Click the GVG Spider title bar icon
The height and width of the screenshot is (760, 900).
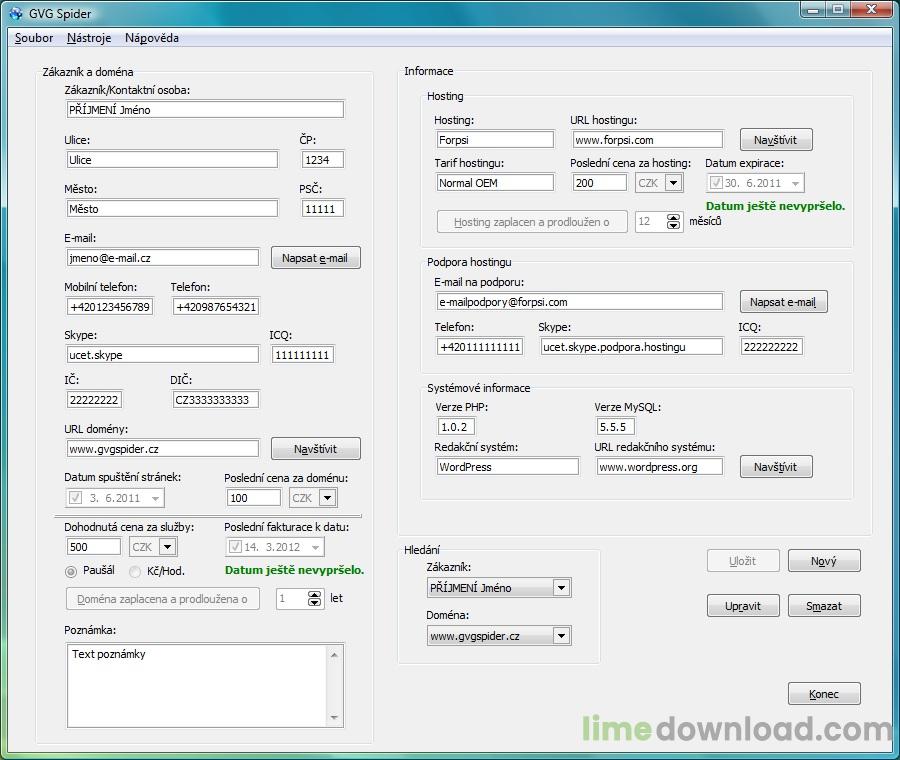click(16, 13)
